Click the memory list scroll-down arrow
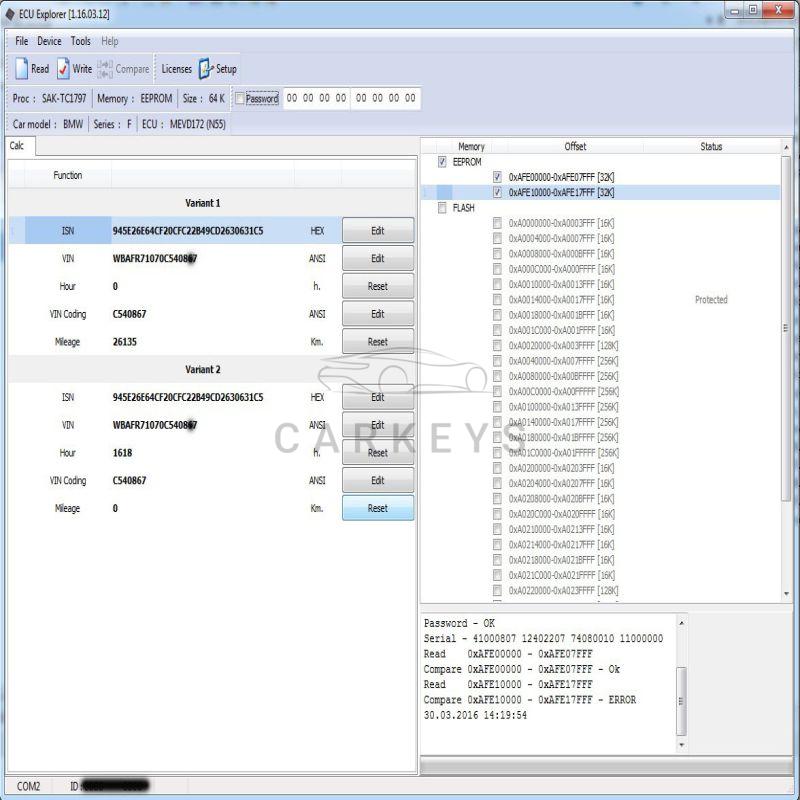800x800 pixels. pyautogui.click(x=786, y=593)
